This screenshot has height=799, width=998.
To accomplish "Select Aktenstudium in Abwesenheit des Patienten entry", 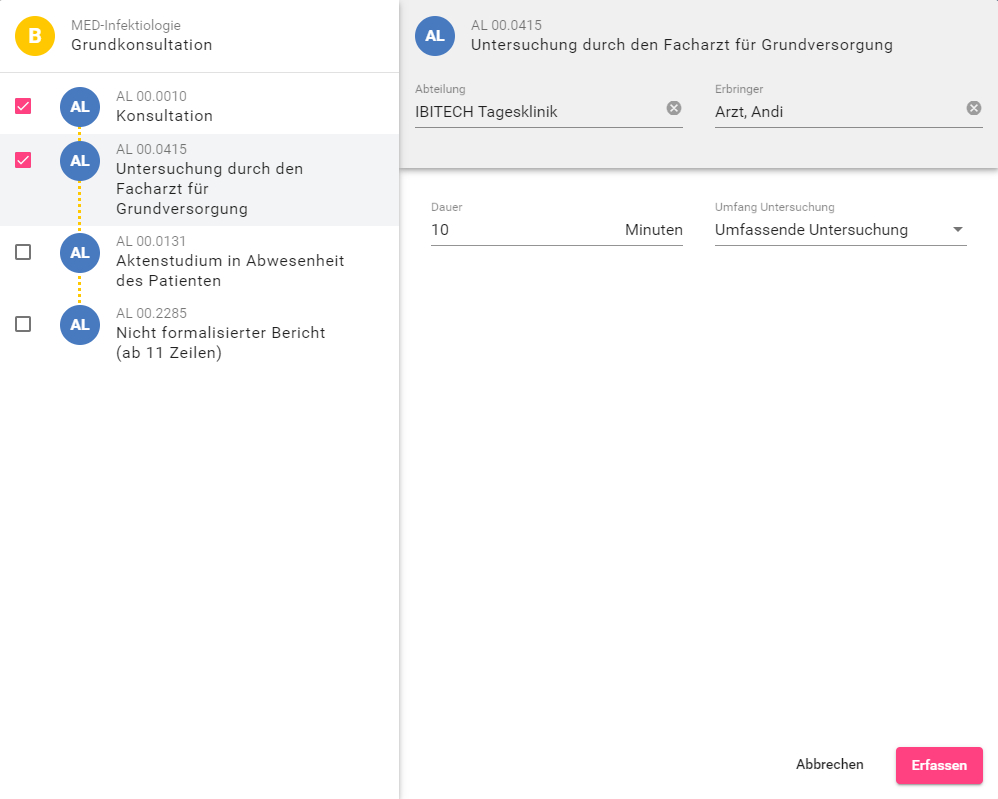I will [x=230, y=270].
